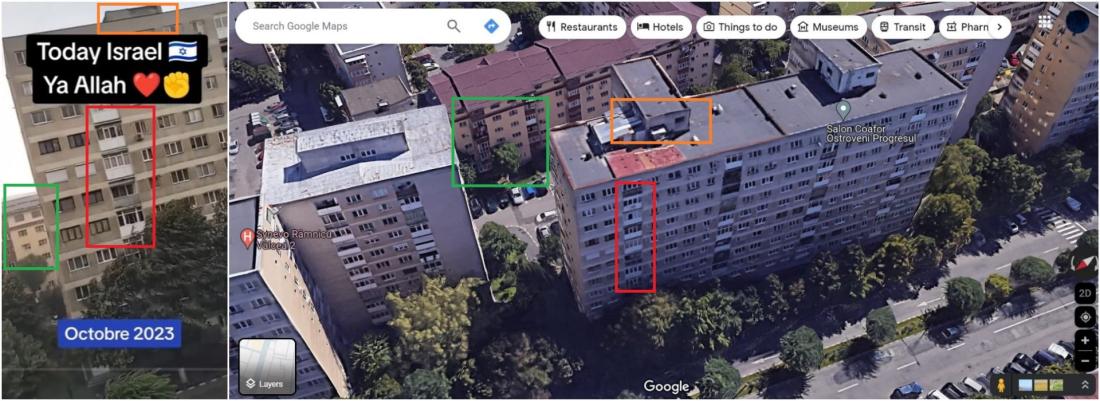Open Salon Coafor Ostroveni Progresul pin

(x=844, y=110)
